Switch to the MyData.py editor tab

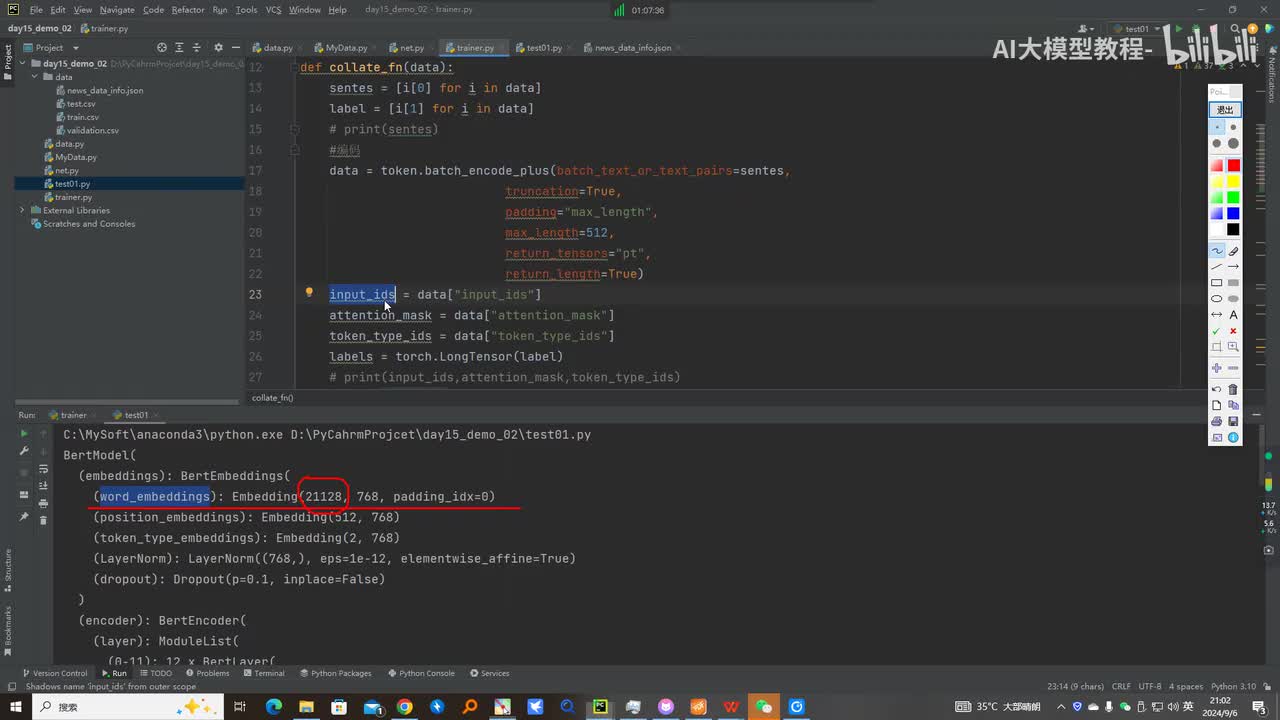340,47
